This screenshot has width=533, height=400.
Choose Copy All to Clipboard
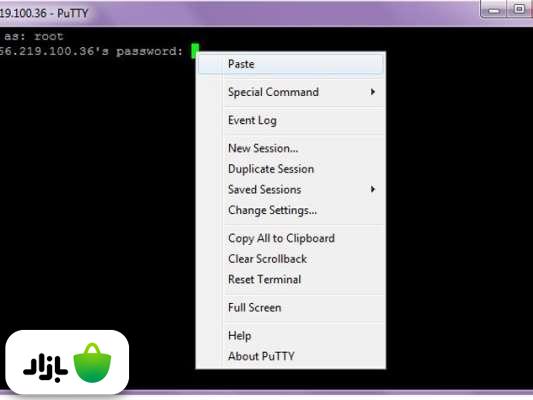click(x=291, y=238)
